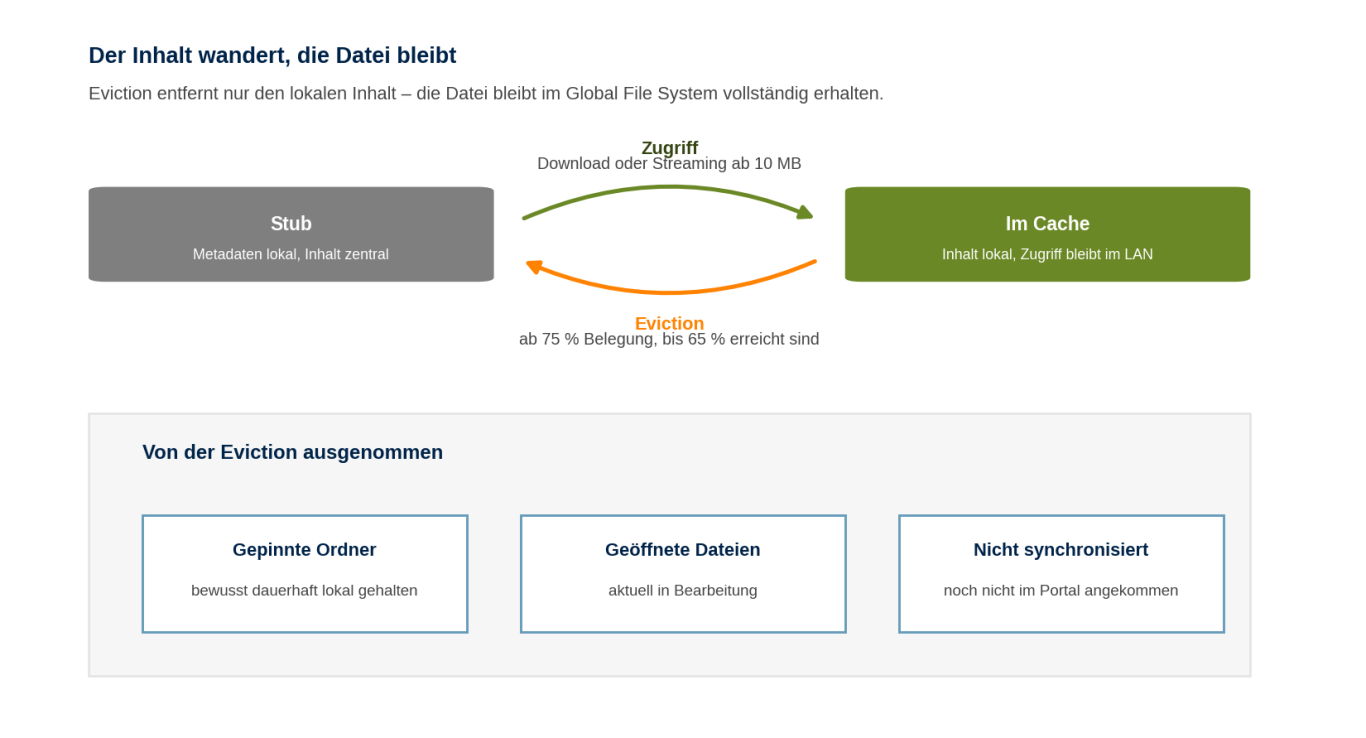Select "noch nicht im Portal angekommen" text
This screenshot has width=1366, height=738.
1061,590
